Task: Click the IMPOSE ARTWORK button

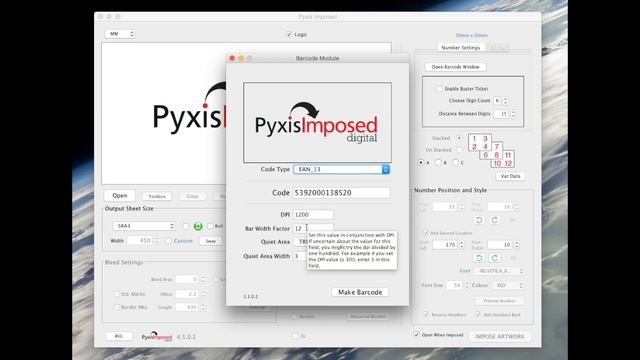Action: 500,336
